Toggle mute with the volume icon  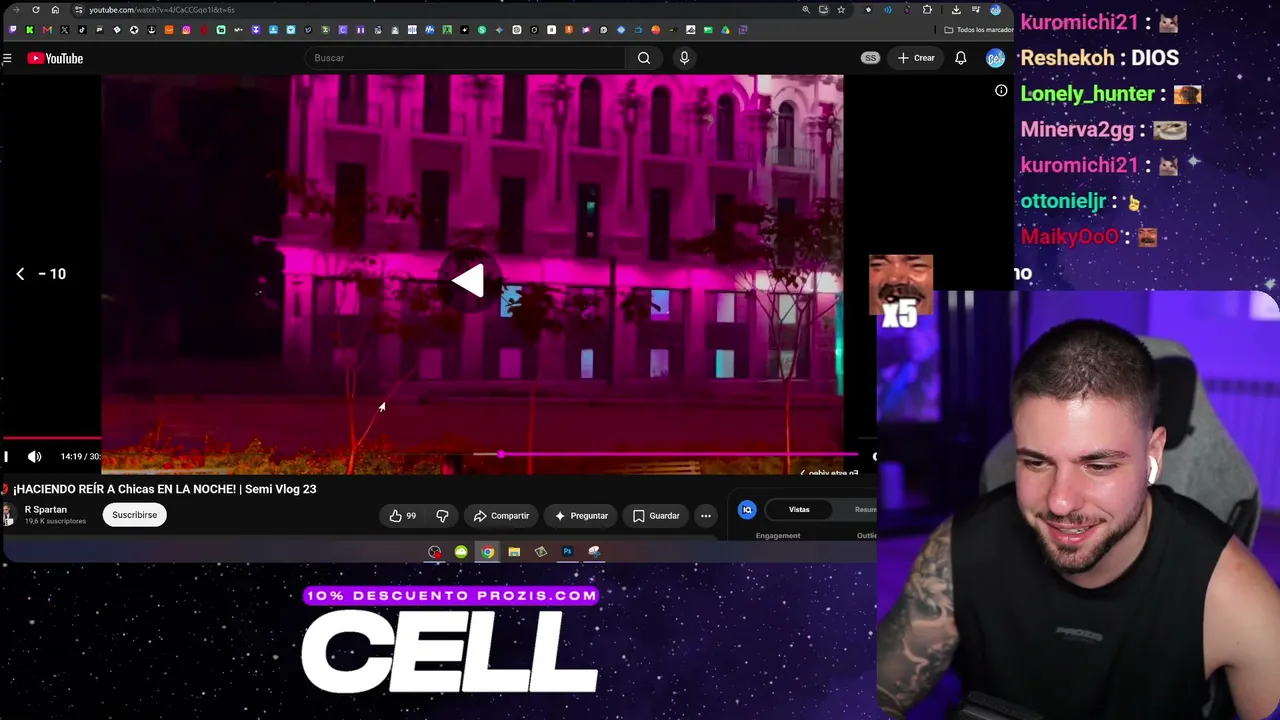coord(34,457)
